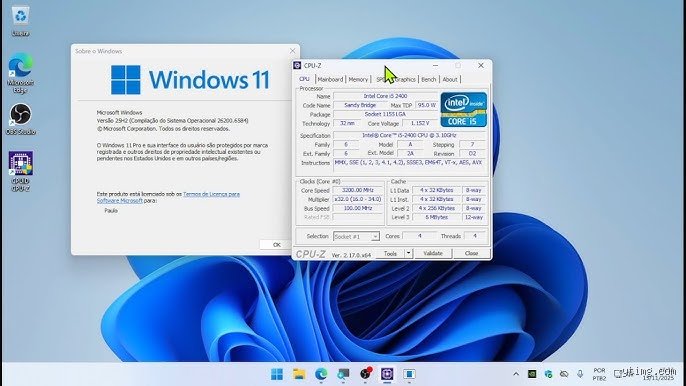Image resolution: width=686 pixels, height=386 pixels.
Task: Open the NVIDIA tray icon
Action: (x=532, y=374)
